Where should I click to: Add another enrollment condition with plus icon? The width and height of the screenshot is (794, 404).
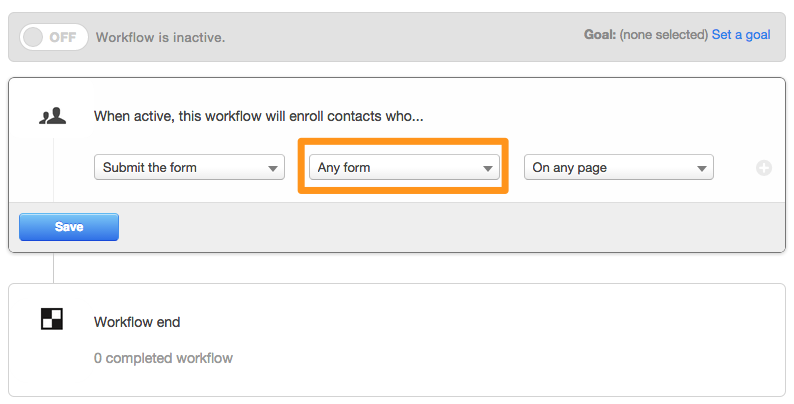(x=764, y=168)
